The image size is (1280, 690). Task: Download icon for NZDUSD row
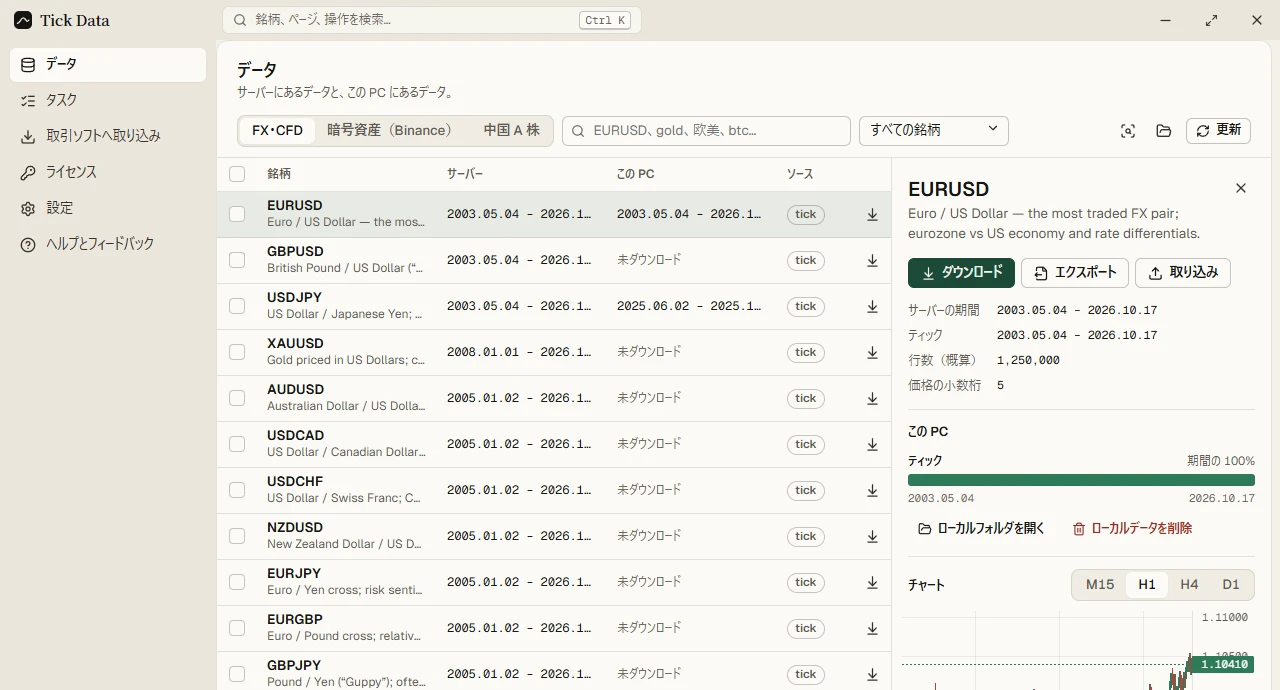click(872, 536)
